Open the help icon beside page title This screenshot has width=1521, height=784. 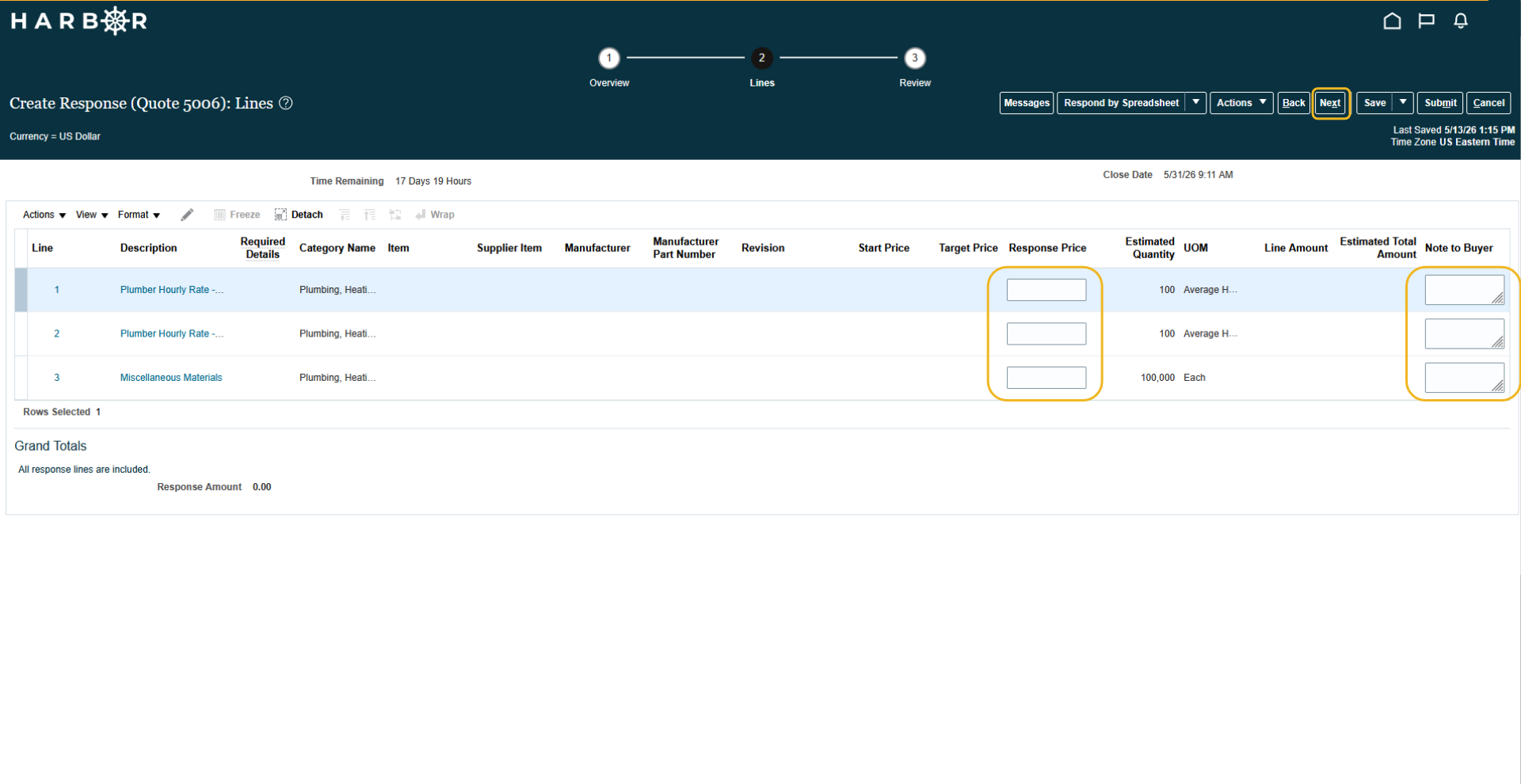(x=286, y=103)
